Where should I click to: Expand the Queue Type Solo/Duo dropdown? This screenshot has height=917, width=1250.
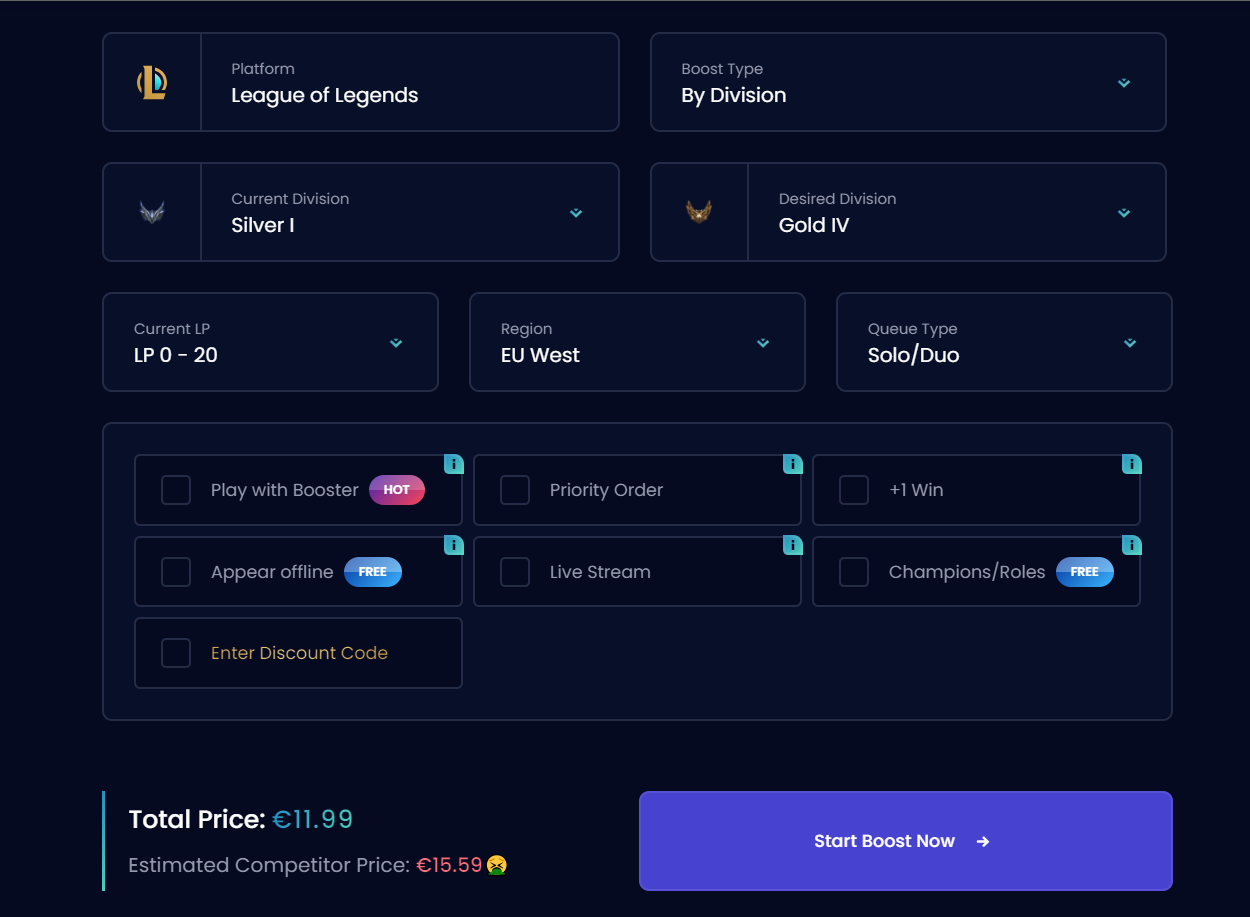coord(1004,342)
